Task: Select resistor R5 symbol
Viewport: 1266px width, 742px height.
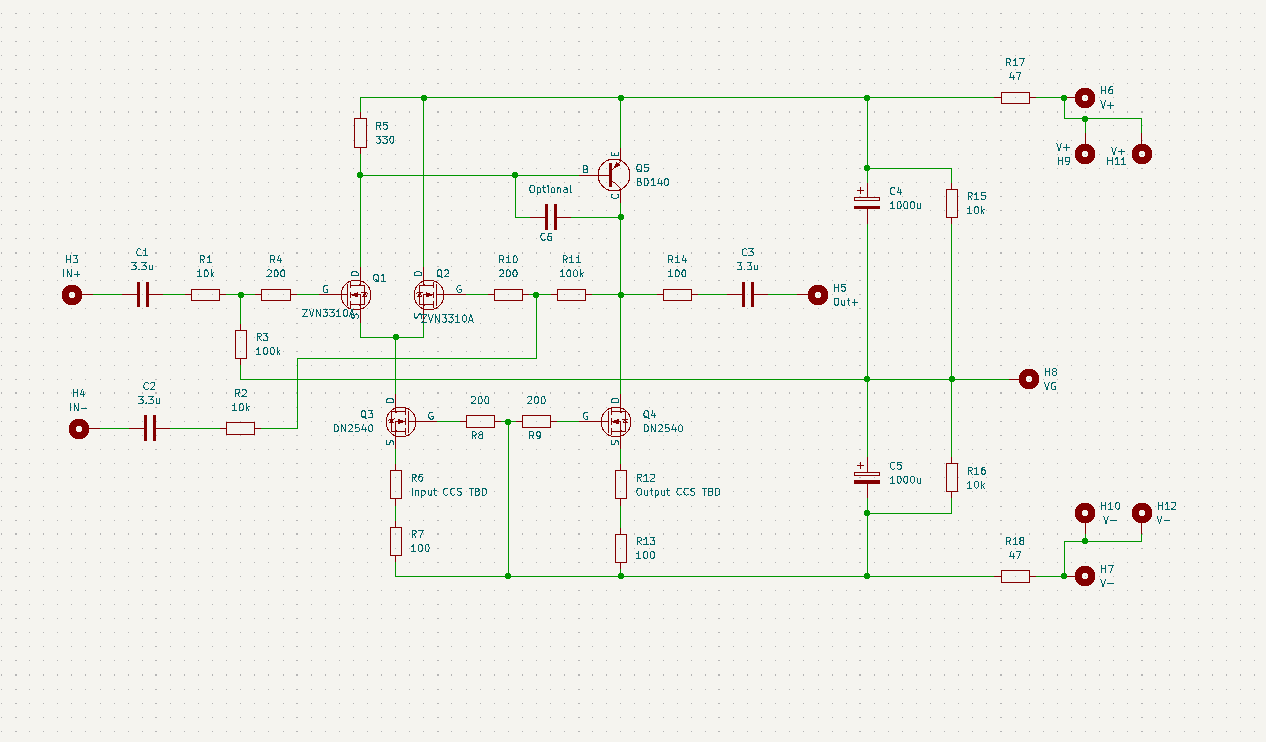Action: [x=360, y=133]
